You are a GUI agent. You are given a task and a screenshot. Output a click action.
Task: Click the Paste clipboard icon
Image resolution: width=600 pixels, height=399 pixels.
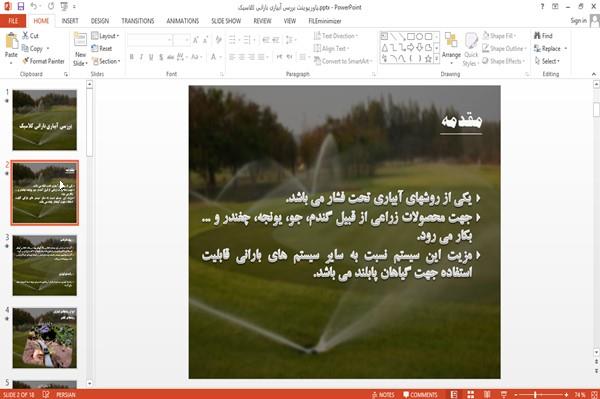pos(11,41)
